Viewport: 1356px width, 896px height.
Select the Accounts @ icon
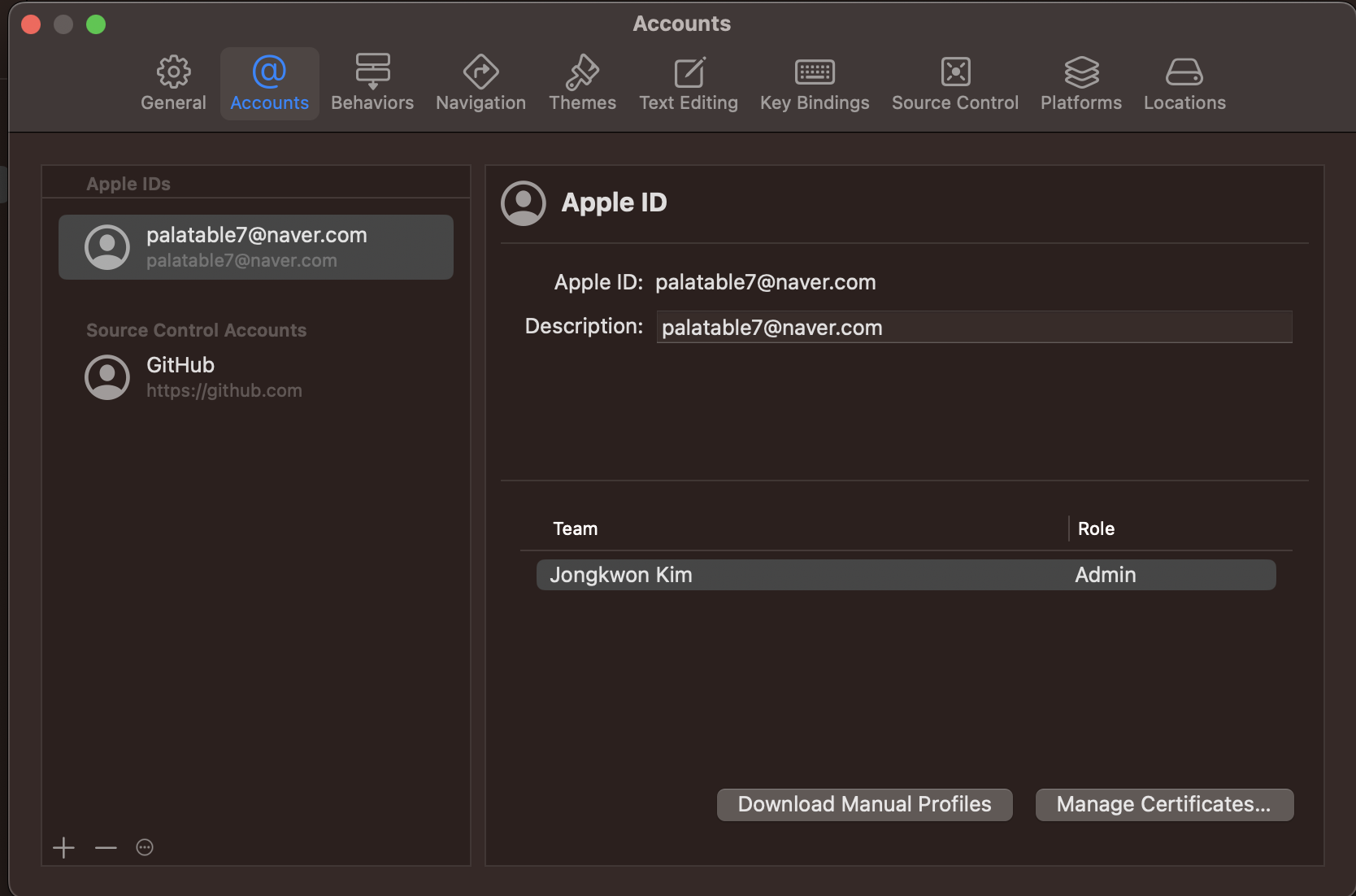coord(269,72)
